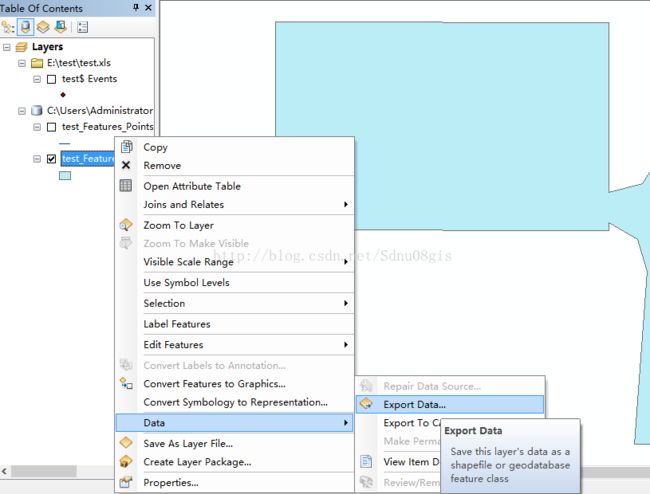Collapse the highlighted test_Feature layer node
650x494 pixels.
(x=37, y=159)
